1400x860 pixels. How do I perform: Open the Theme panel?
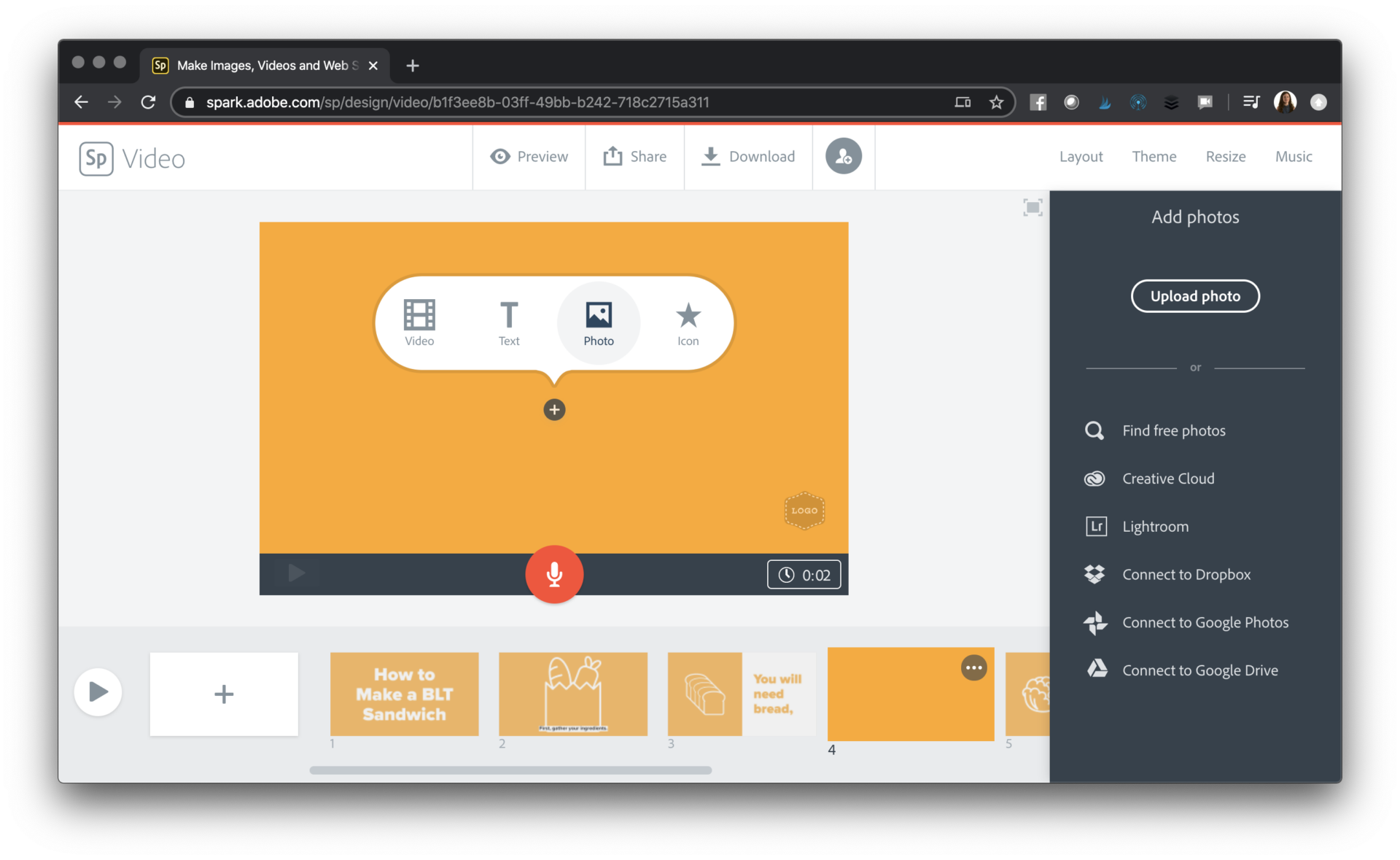click(x=1154, y=156)
